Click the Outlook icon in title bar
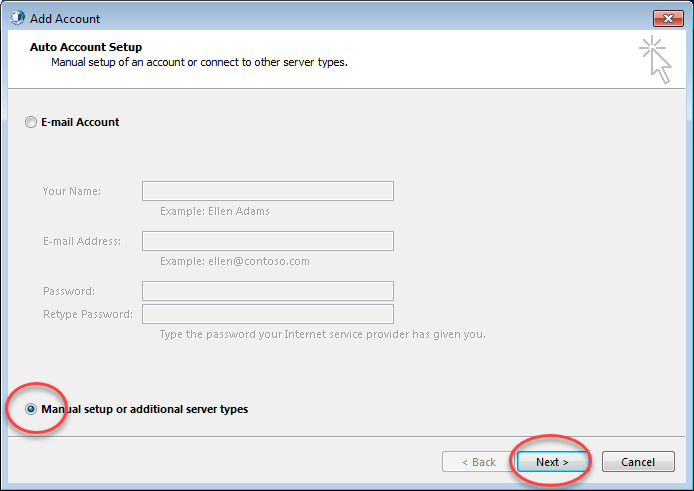Viewport: 694px width, 491px height. [x=18, y=18]
